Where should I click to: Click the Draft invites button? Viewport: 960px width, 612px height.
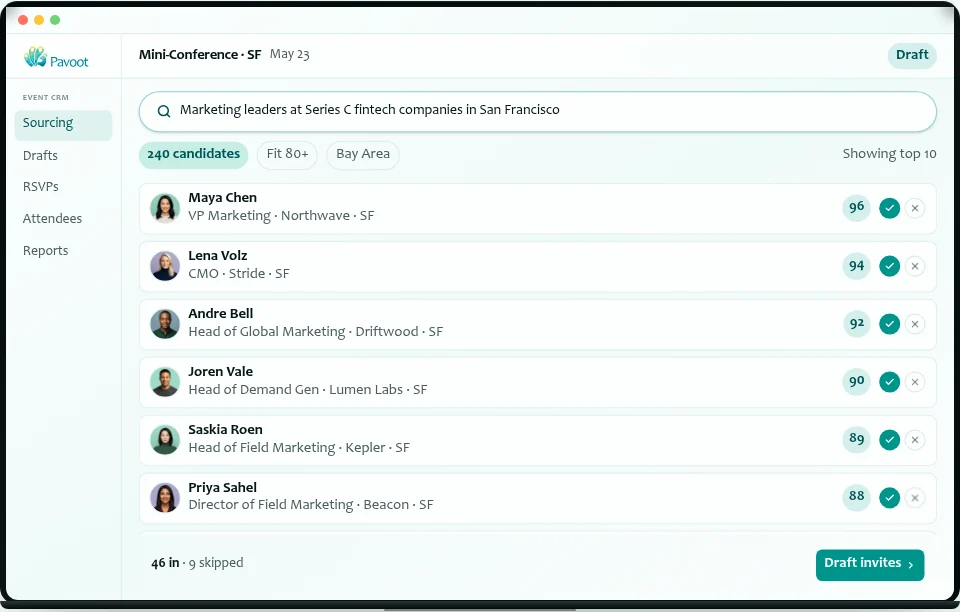[x=869, y=564]
